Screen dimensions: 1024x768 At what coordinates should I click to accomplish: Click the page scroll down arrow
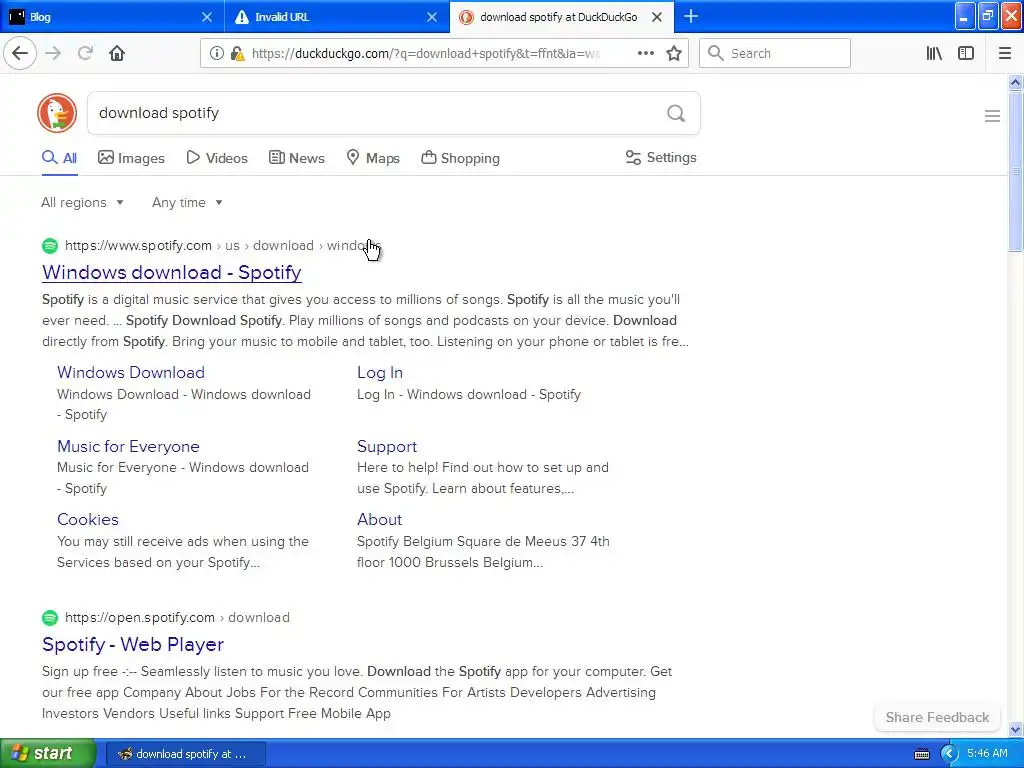[x=1015, y=729]
